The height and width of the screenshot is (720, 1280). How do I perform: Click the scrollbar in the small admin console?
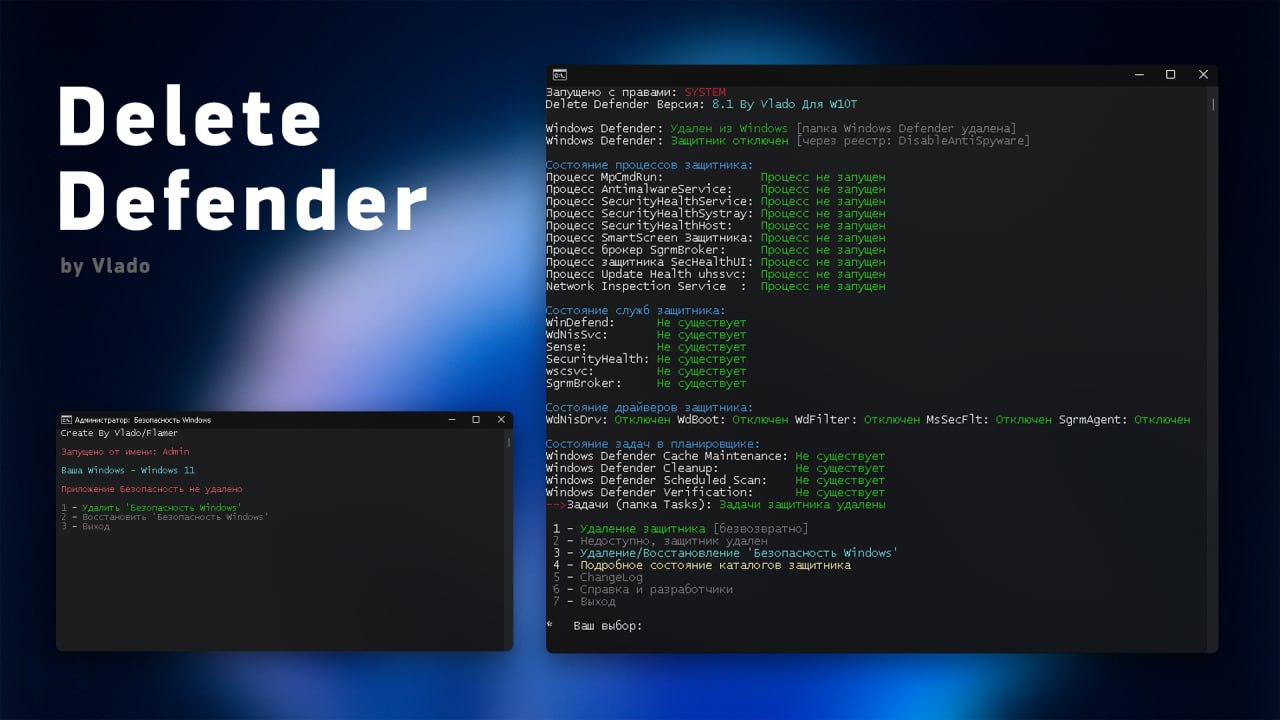pos(508,441)
